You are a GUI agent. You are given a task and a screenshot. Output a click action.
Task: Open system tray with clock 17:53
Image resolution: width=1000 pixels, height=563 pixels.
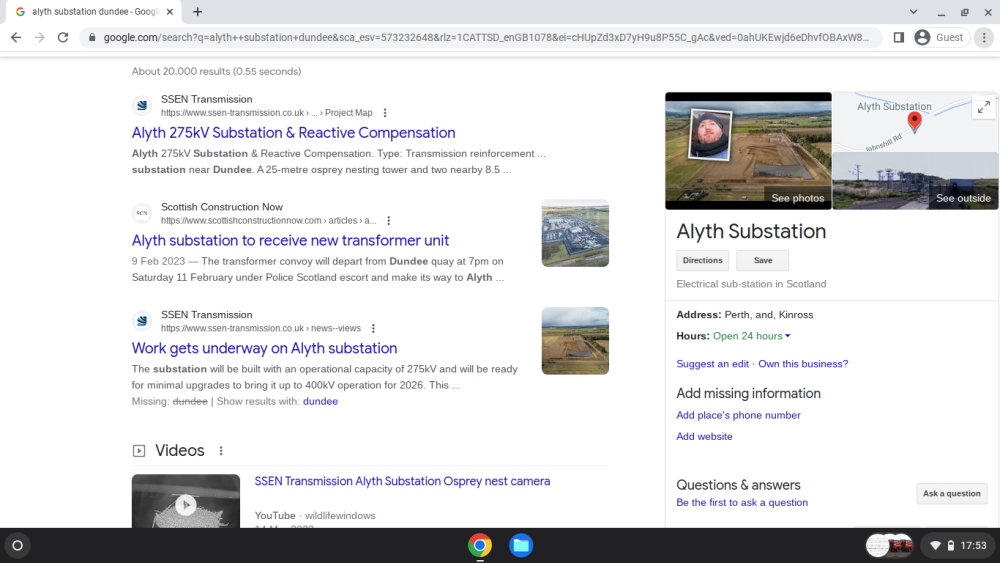tap(958, 546)
